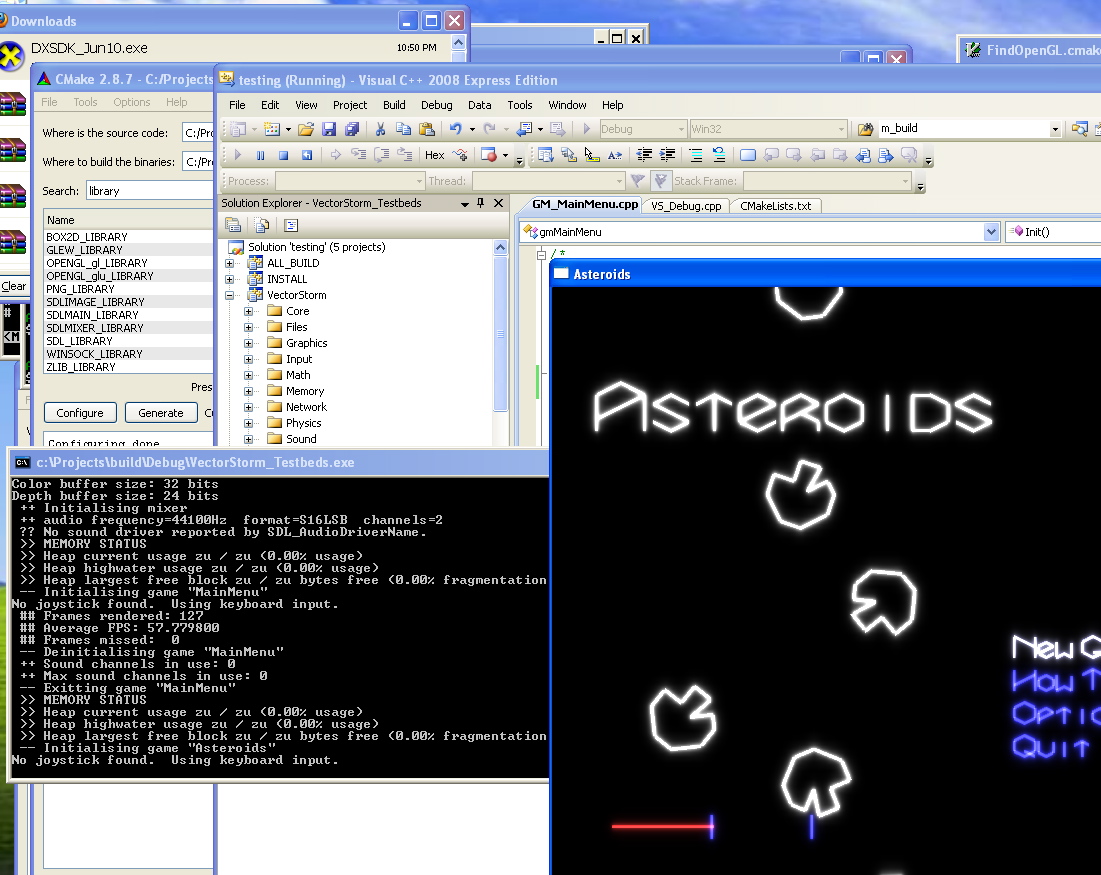Open Properties icon in Solution Explorer toolbar
Viewport: 1101px width, 875px height.
(233, 225)
